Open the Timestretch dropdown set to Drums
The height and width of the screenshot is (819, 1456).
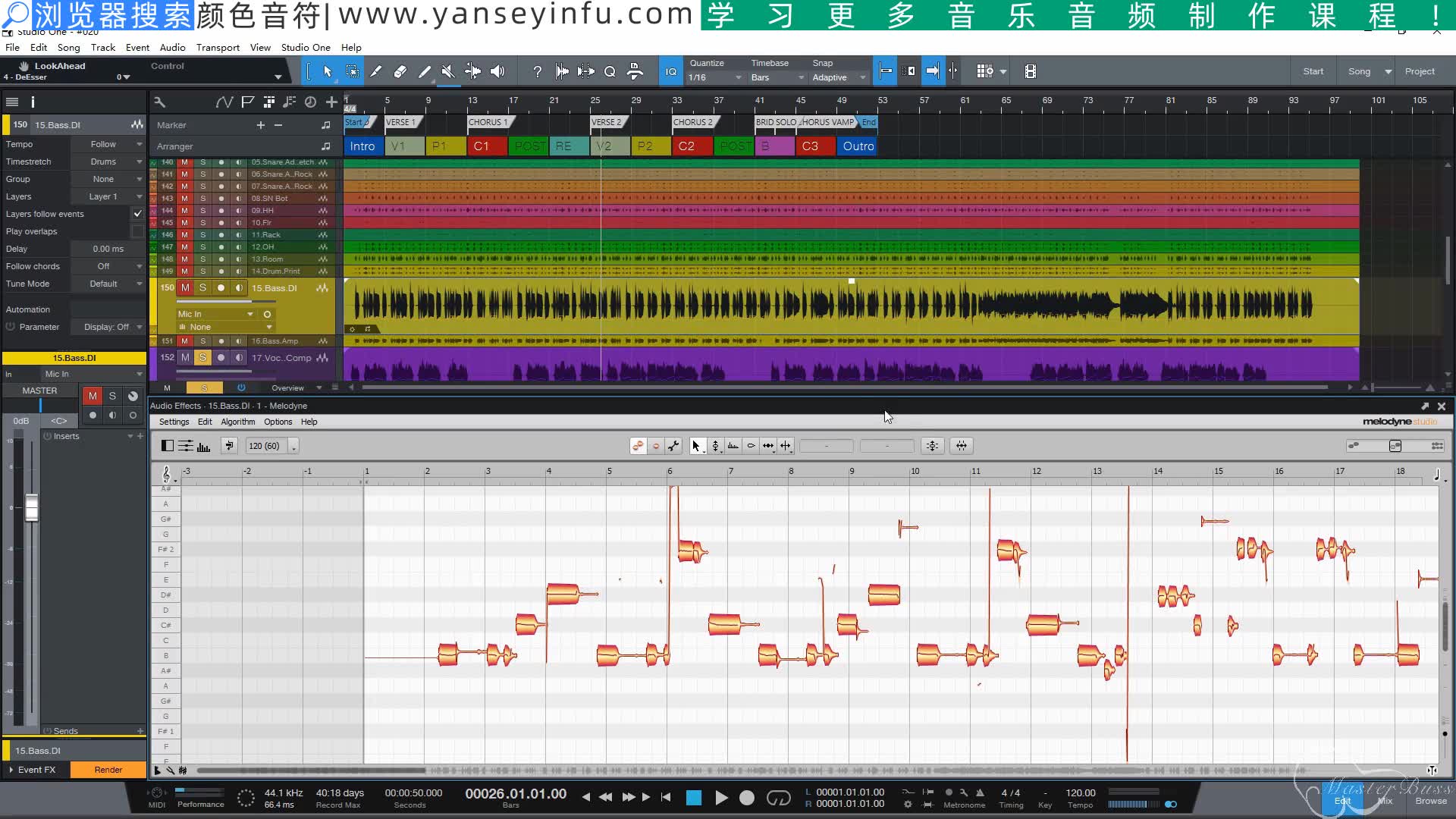click(108, 162)
